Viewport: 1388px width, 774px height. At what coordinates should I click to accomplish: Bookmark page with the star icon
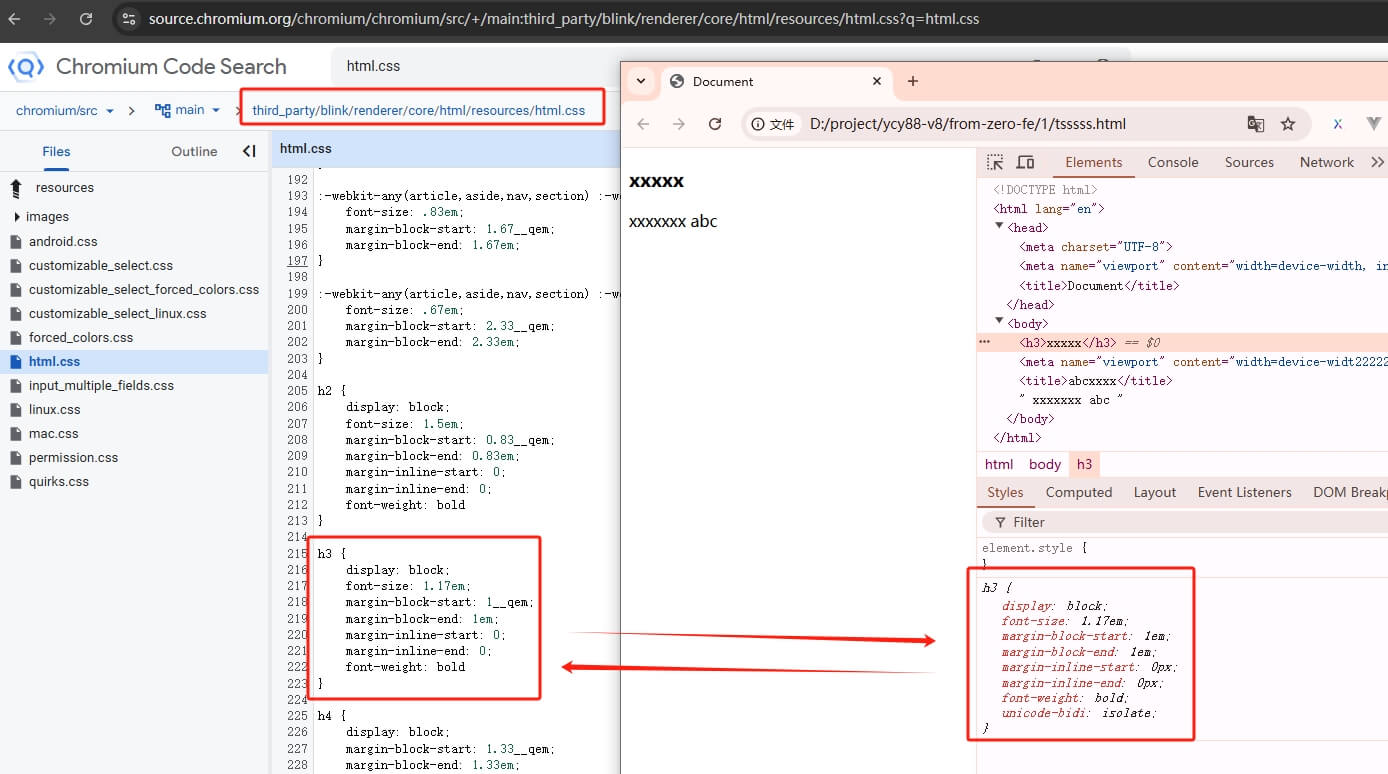click(1288, 124)
